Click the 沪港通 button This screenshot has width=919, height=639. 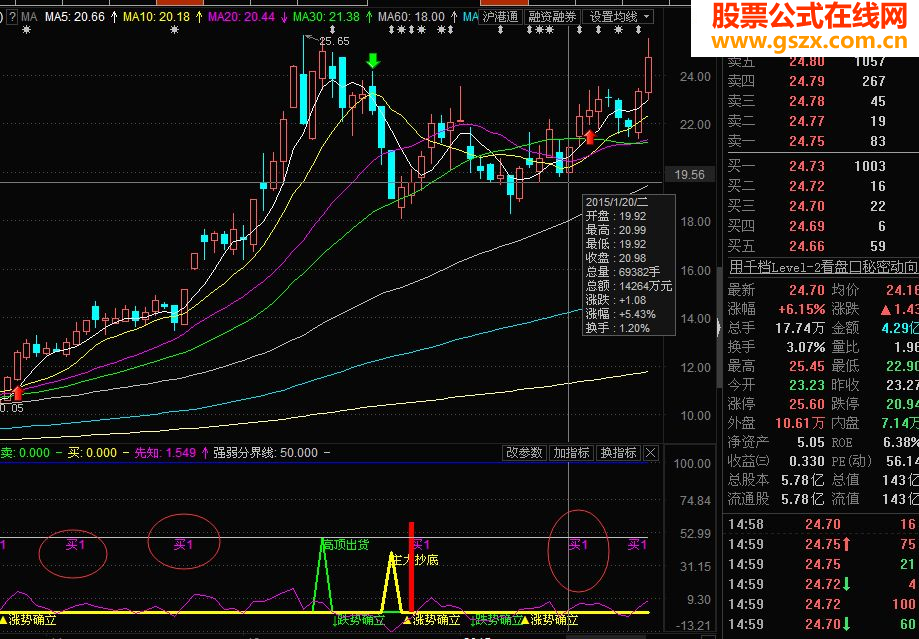tap(501, 17)
